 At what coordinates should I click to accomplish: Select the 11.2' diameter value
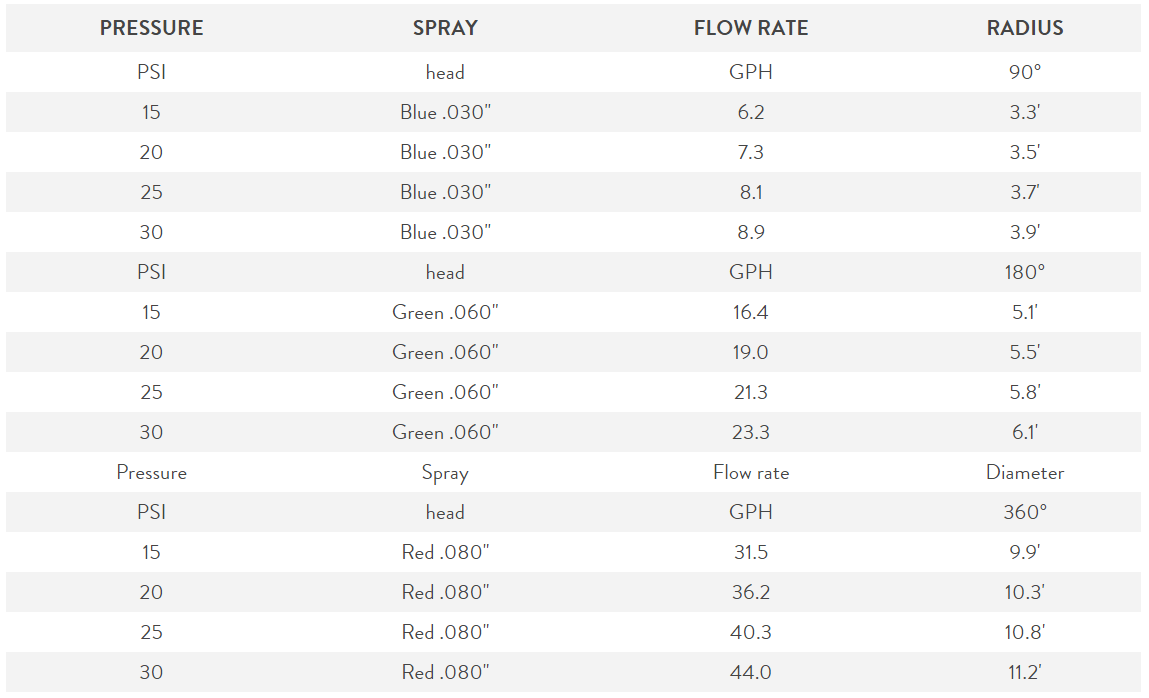tap(1024, 672)
